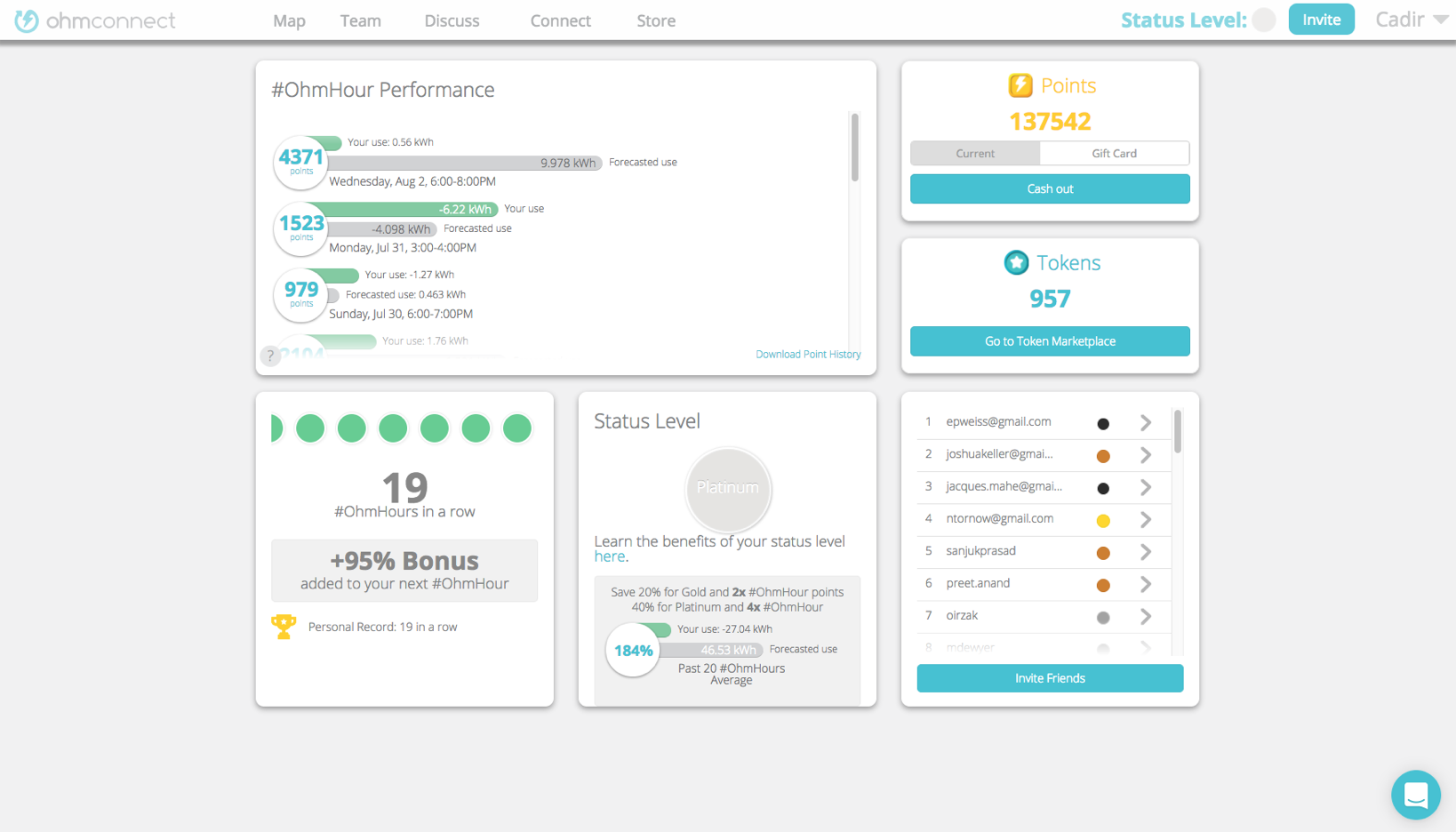1456x832 pixels.
Task: Click the -6.22 kWh your use bar
Action: point(411,209)
